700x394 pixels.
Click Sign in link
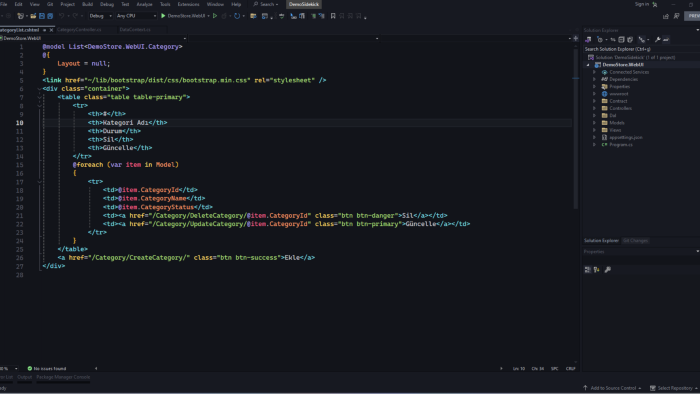click(x=642, y=4)
